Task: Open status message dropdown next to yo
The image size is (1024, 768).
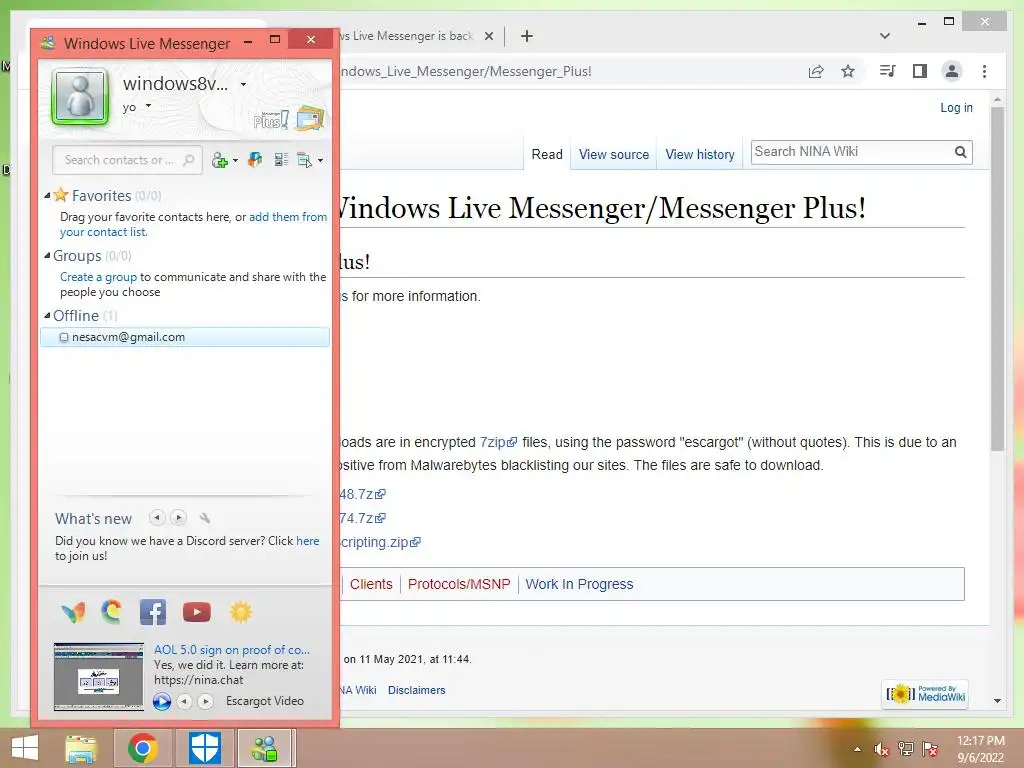Action: coord(148,106)
